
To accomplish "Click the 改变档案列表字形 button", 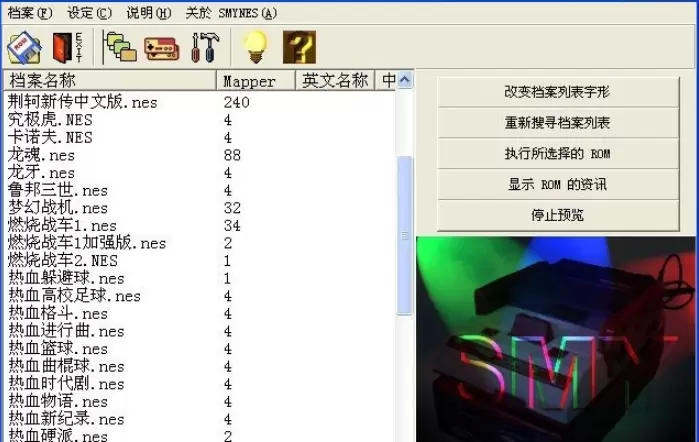I will coord(557,92).
